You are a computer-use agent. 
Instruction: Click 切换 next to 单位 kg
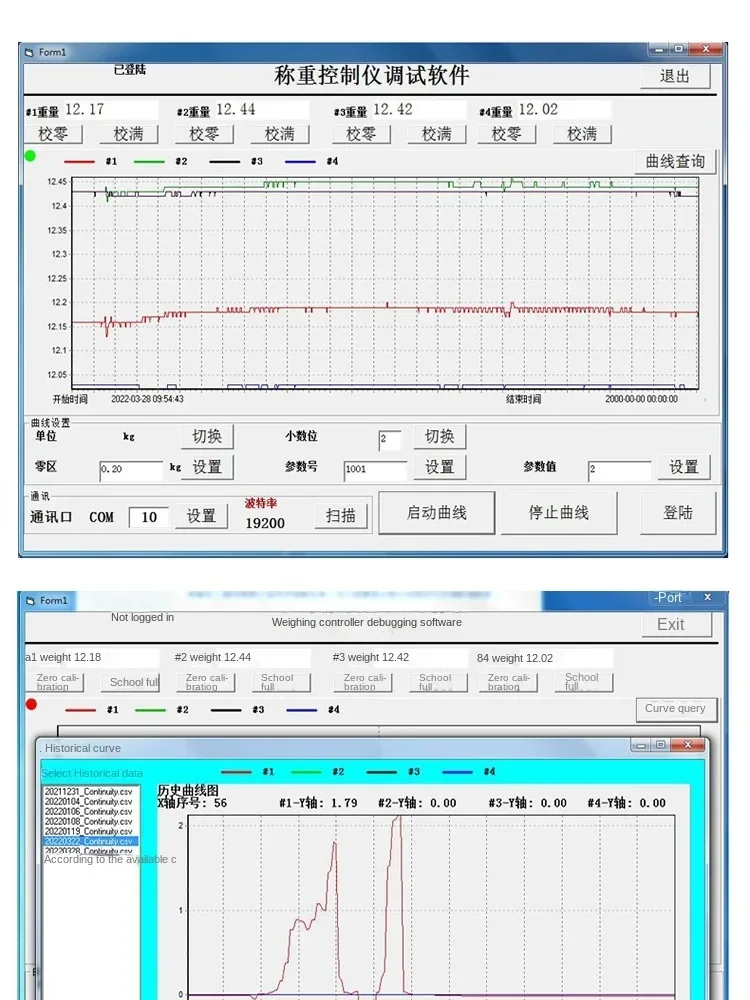click(x=207, y=437)
